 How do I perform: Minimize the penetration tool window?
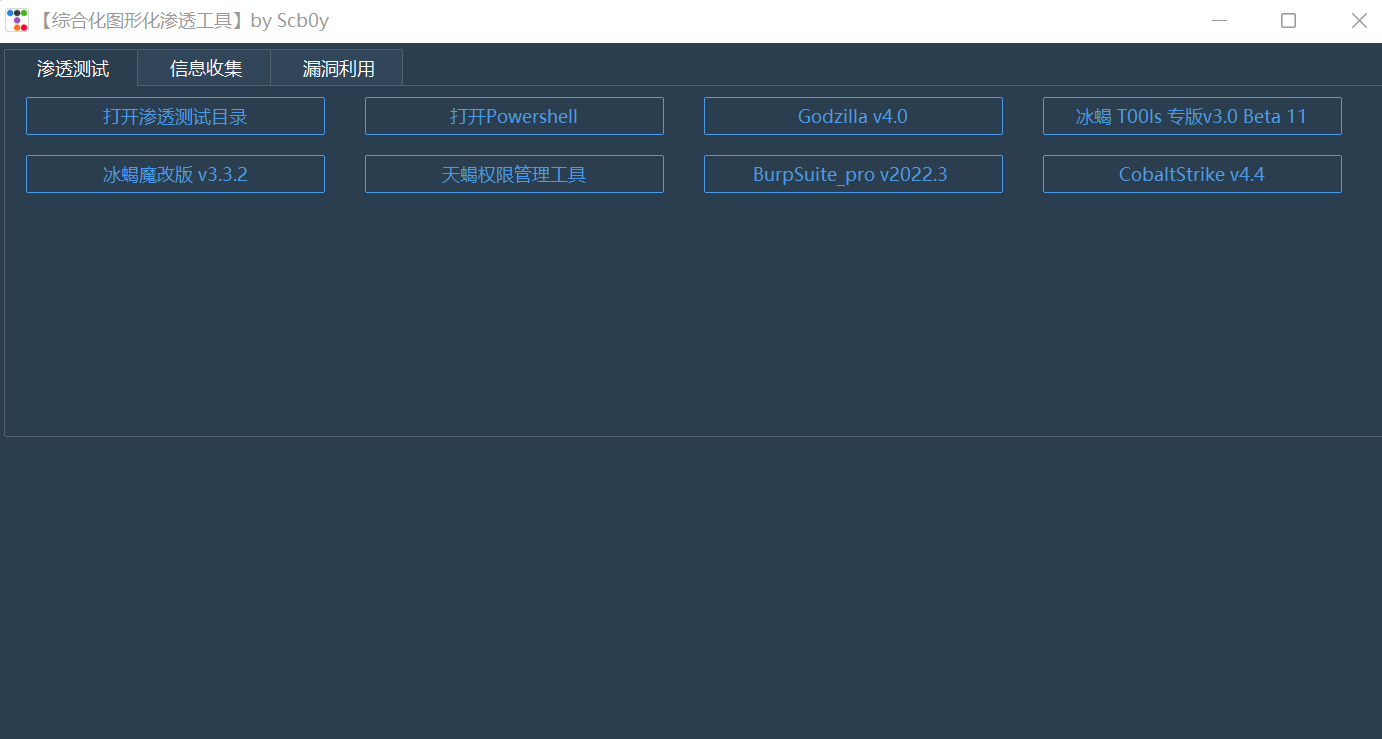click(x=1218, y=20)
